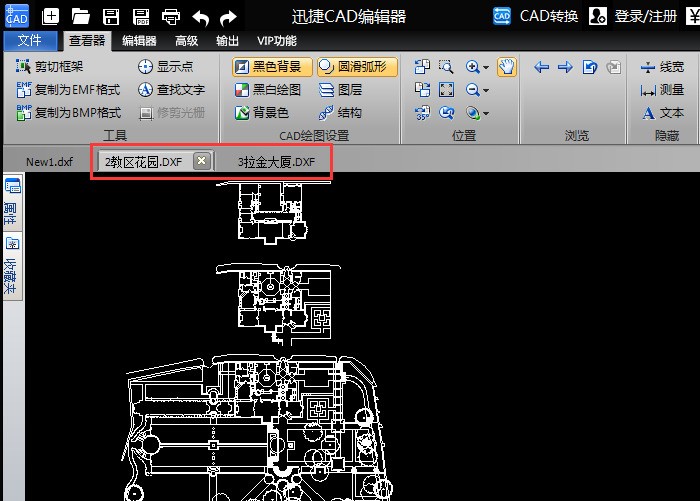Expand the zoom in dropdown arrow
This screenshot has width=700, height=501.
(x=486, y=67)
